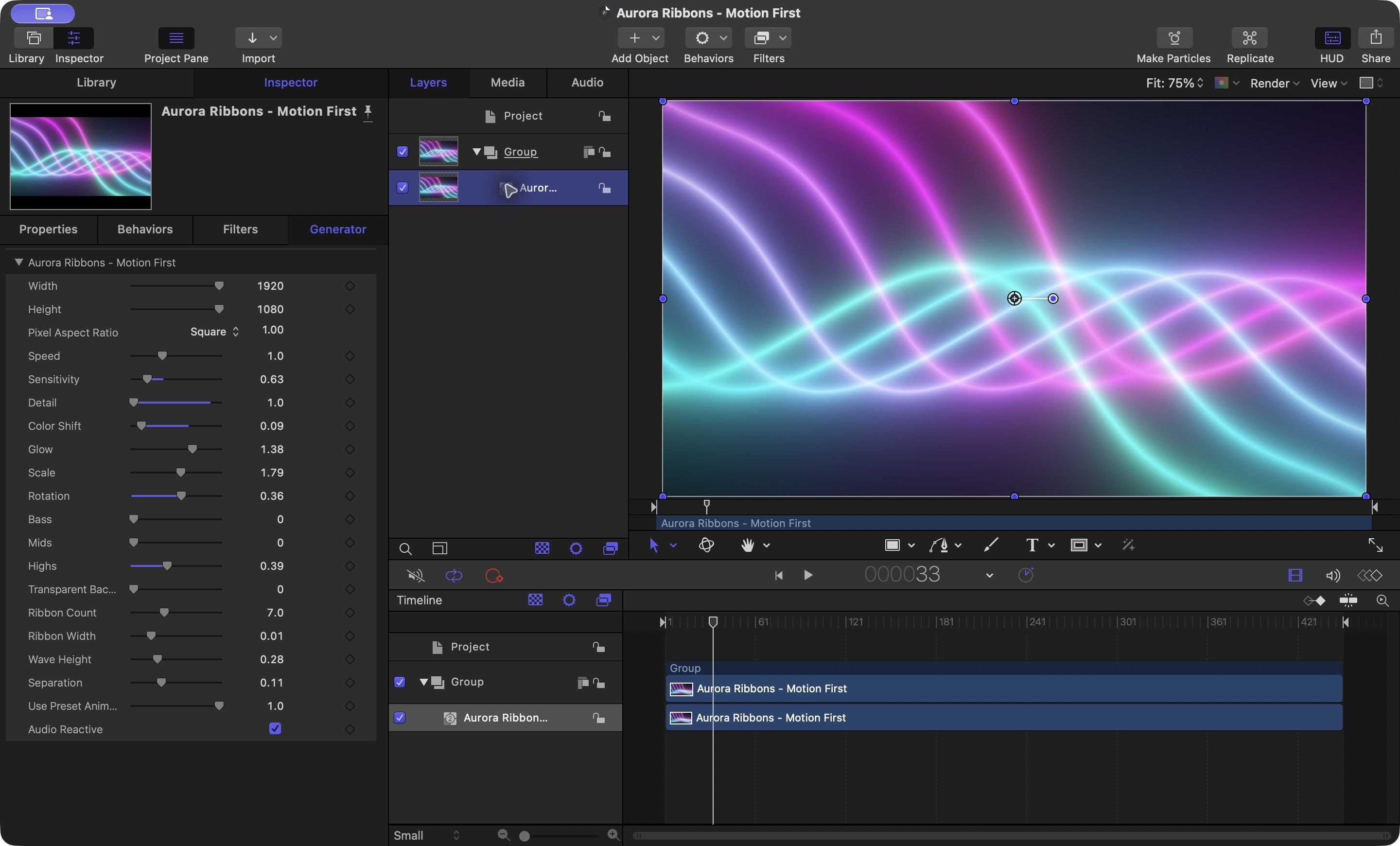Click the Aurora Ribbons preview thumbnail in Inspector
Image resolution: width=1400 pixels, height=846 pixels.
pyautogui.click(x=81, y=156)
